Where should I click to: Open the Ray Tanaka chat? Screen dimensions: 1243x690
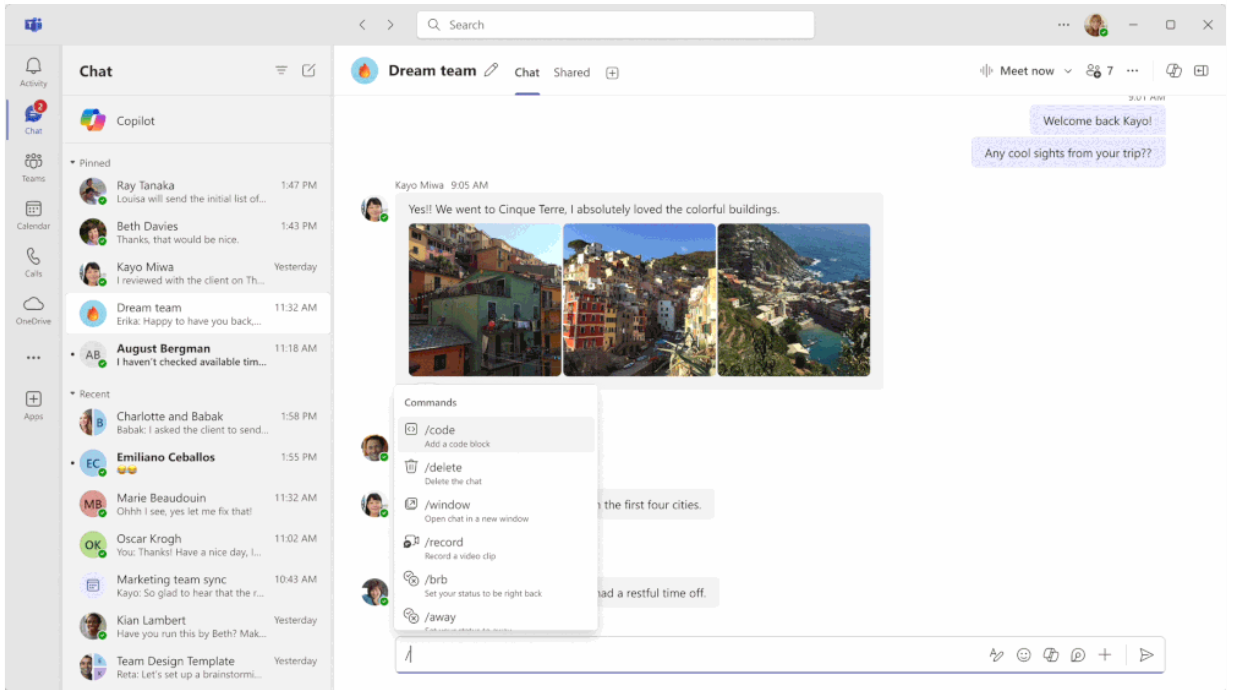(197, 191)
